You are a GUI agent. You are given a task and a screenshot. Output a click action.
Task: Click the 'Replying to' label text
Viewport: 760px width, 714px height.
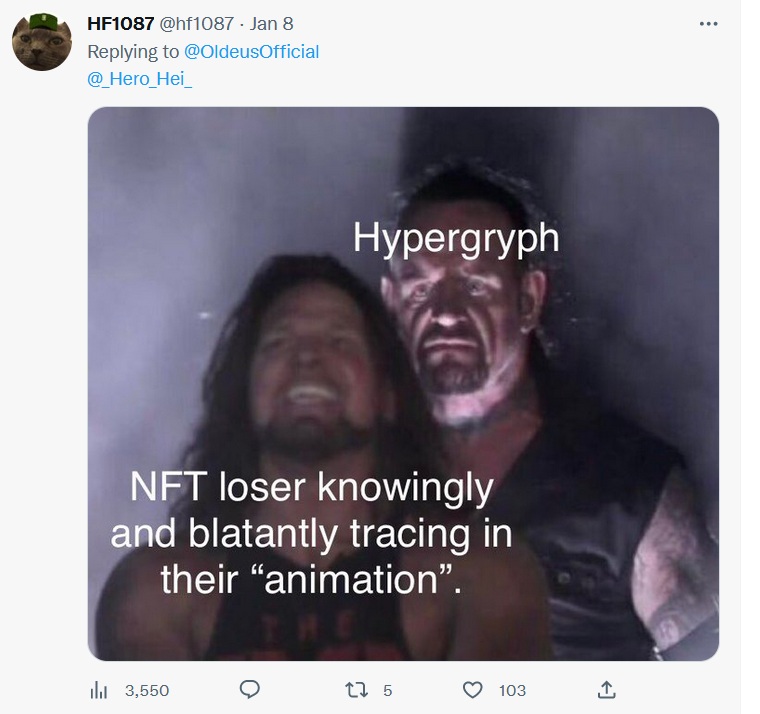pyautogui.click(x=134, y=51)
